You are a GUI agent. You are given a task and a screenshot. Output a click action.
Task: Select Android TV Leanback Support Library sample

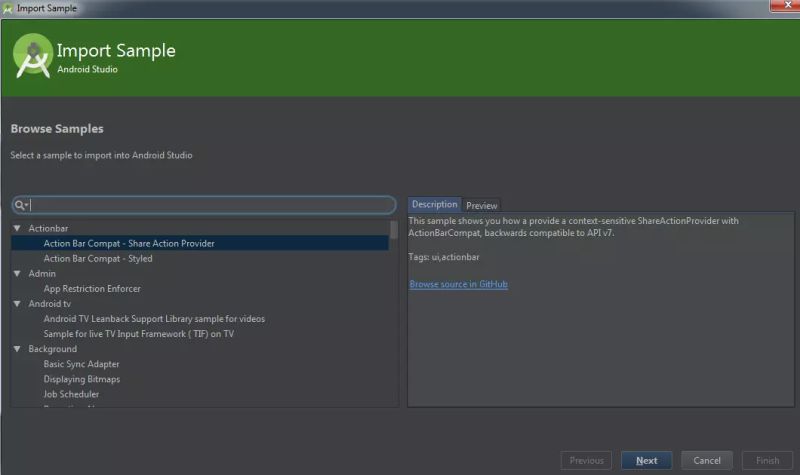(x=154, y=319)
